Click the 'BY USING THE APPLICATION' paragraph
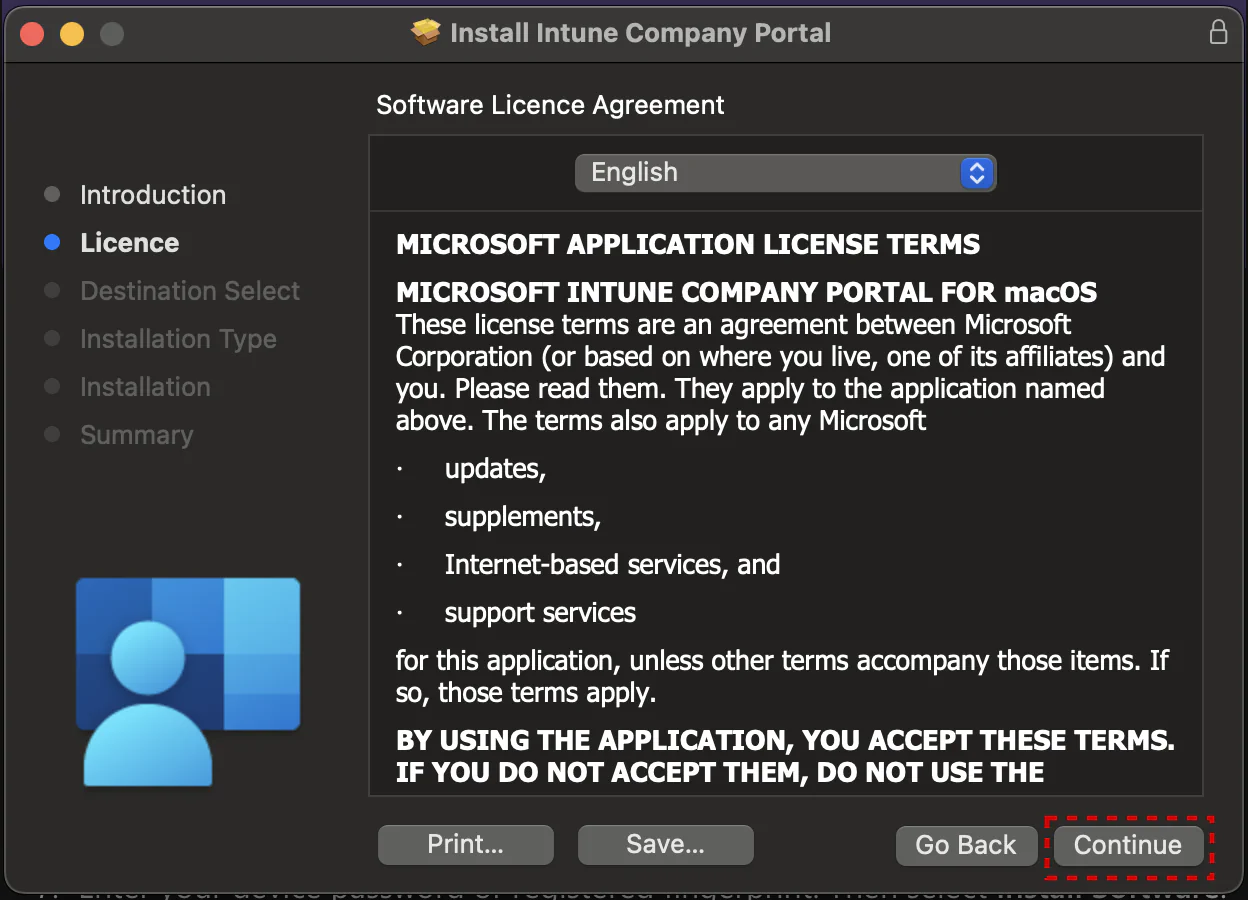Viewport: 1248px width, 900px height. 785,756
